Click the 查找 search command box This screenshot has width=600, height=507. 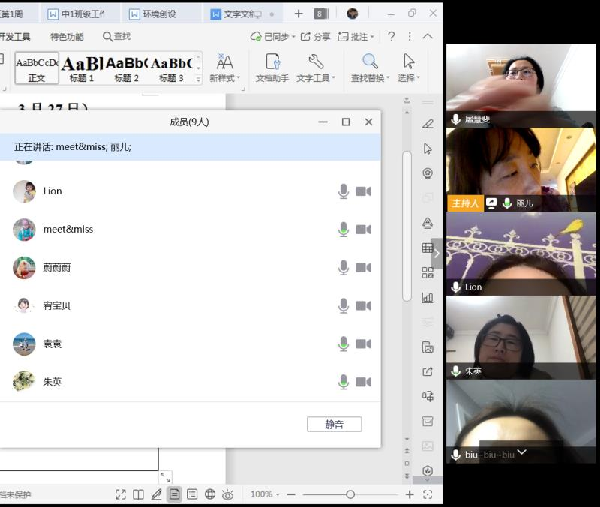pyautogui.click(x=117, y=36)
